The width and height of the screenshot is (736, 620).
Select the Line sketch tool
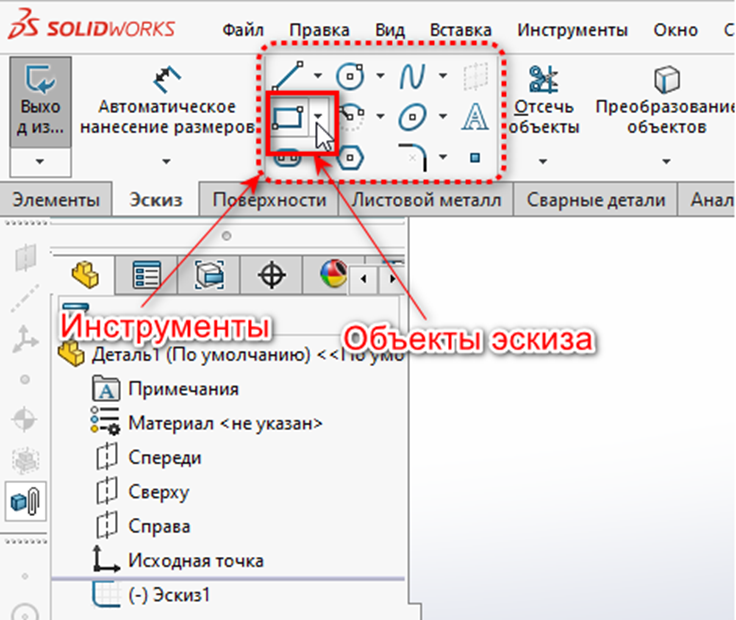pos(287,75)
